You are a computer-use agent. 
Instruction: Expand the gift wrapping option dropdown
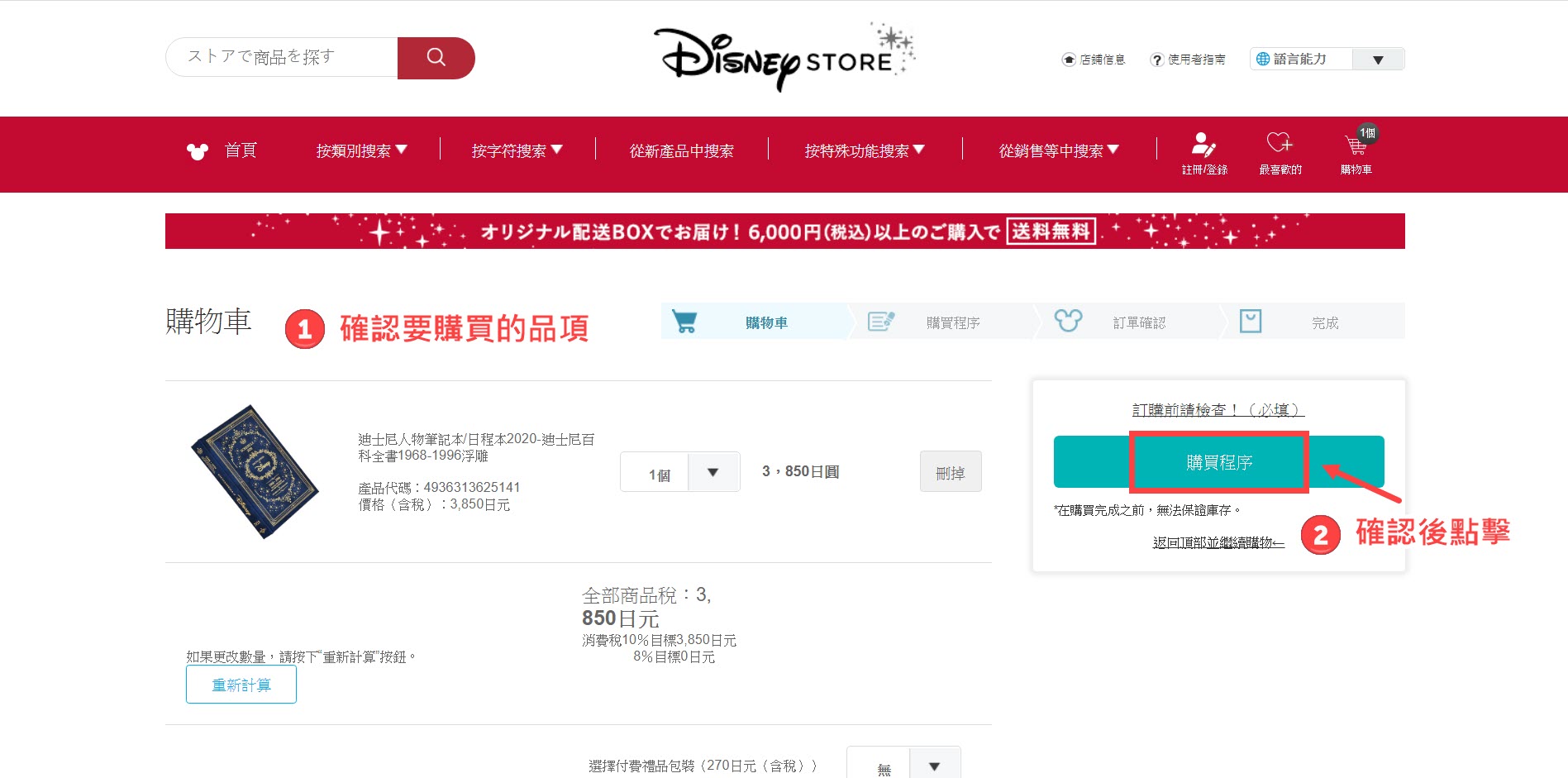pyautogui.click(x=934, y=766)
